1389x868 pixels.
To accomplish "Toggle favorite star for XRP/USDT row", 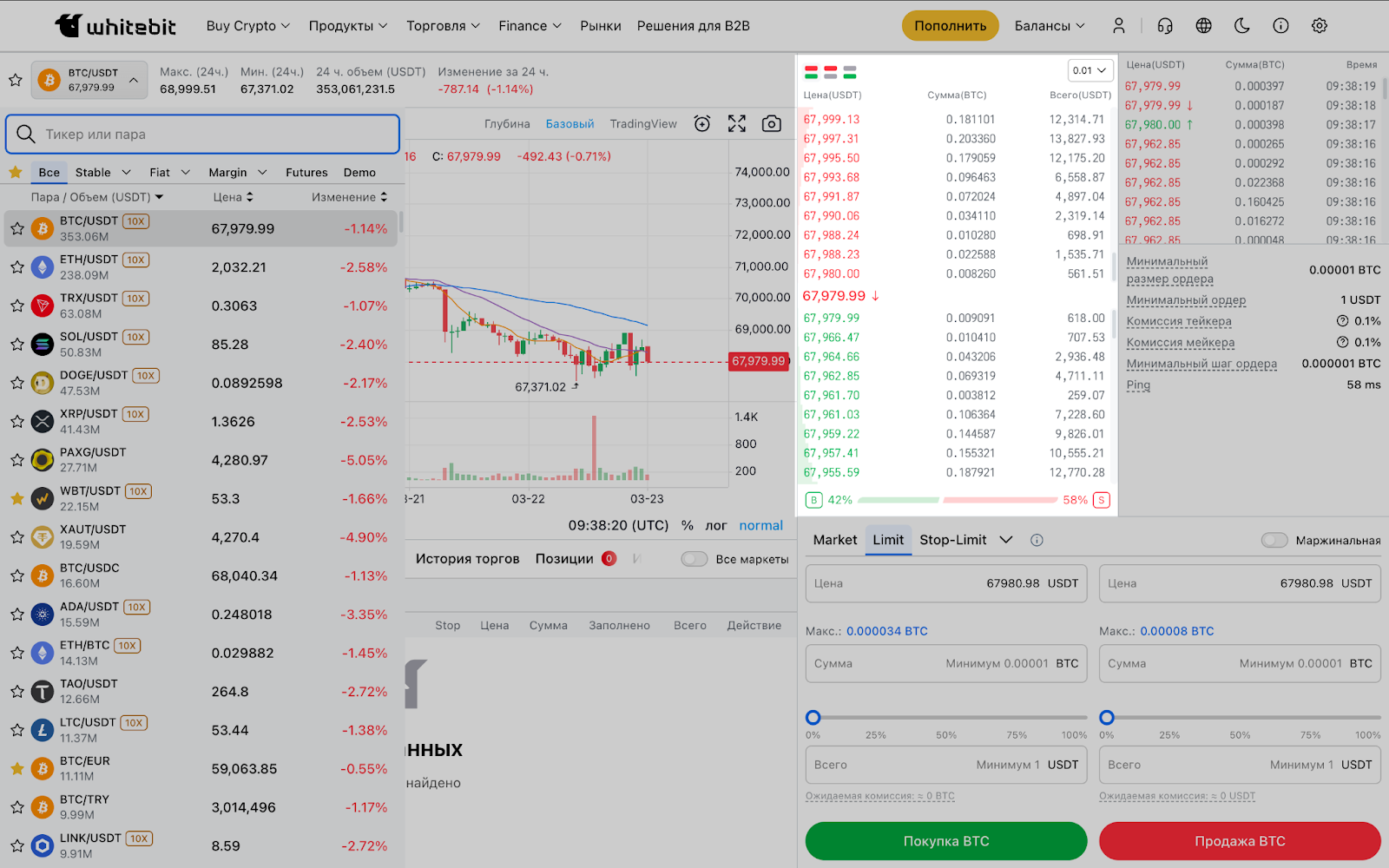I will [x=16, y=422].
